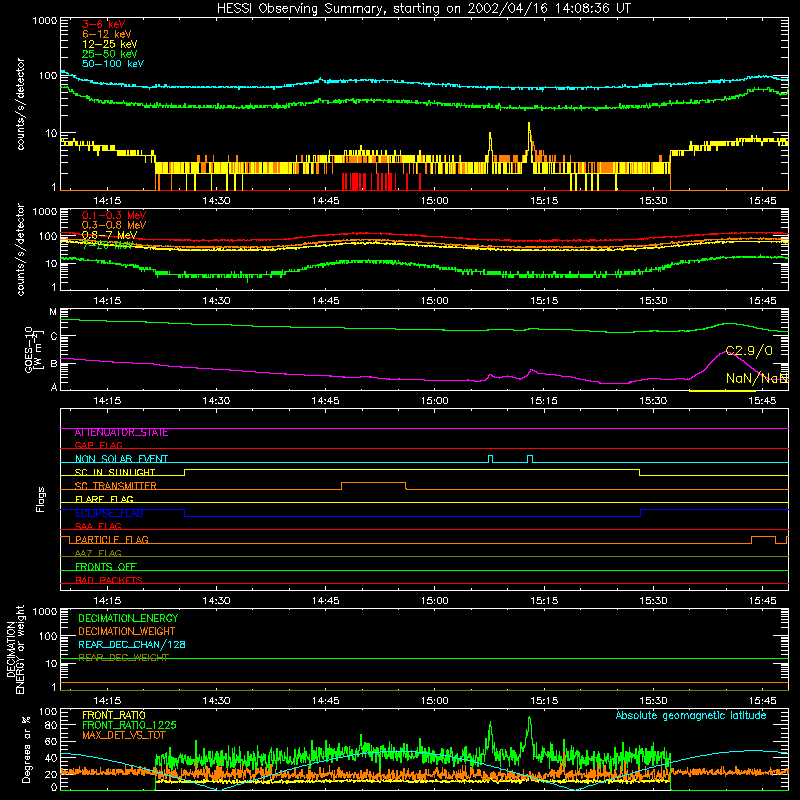Select the Degrees or % axis title
The height and width of the screenshot is (800, 800).
pos(27,749)
